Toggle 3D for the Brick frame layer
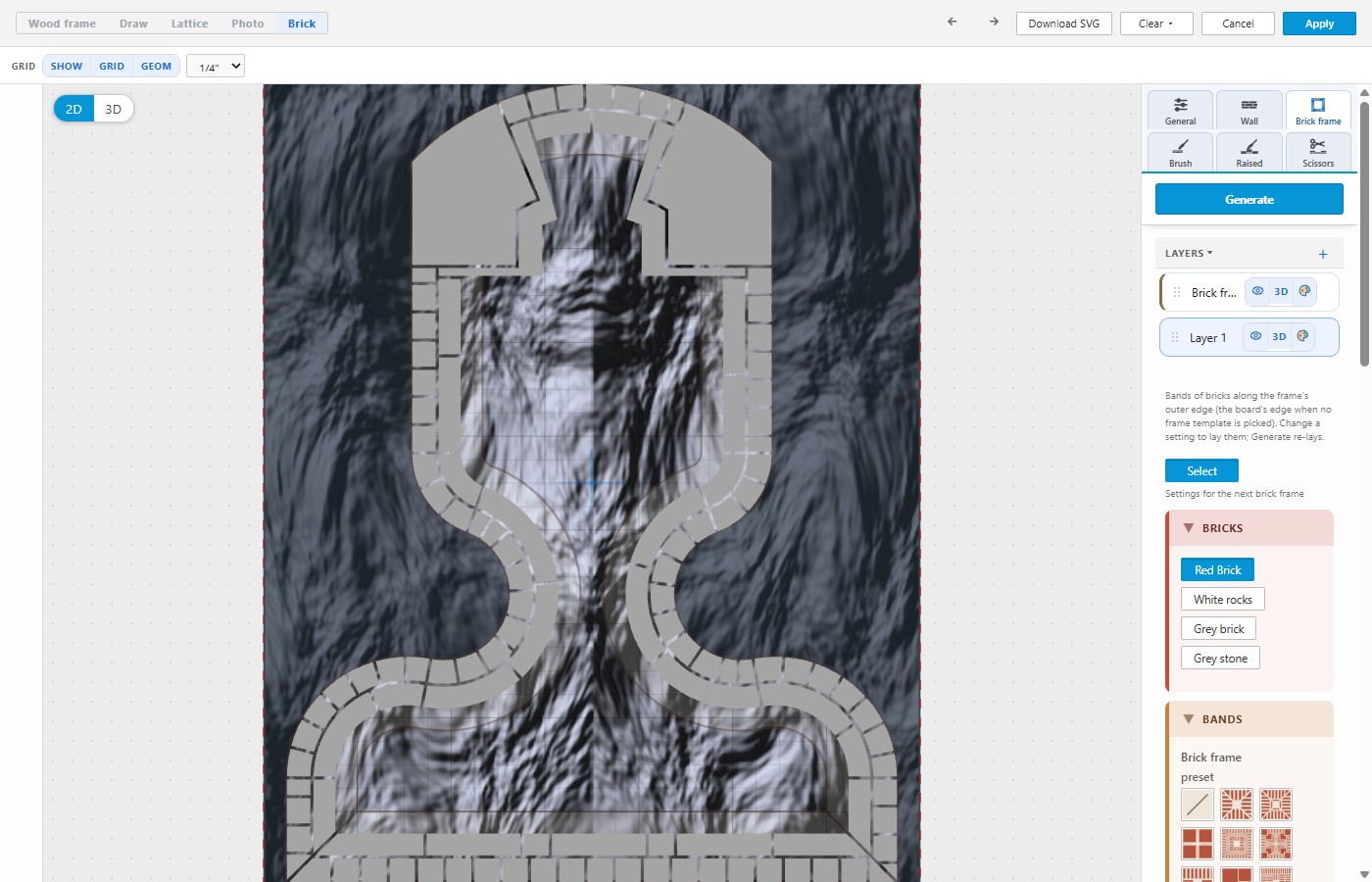1372x882 pixels. [x=1281, y=291]
